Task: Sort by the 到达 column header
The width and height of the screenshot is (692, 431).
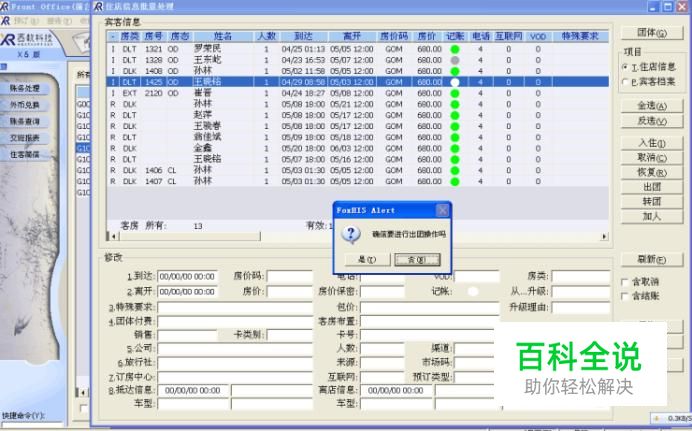Action: [303, 36]
